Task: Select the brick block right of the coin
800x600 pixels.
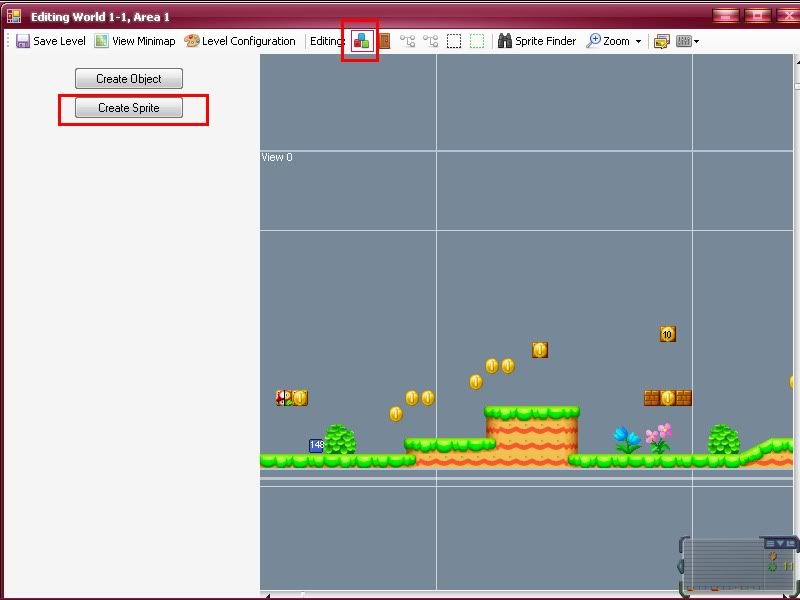Action: pyautogui.click(x=684, y=397)
